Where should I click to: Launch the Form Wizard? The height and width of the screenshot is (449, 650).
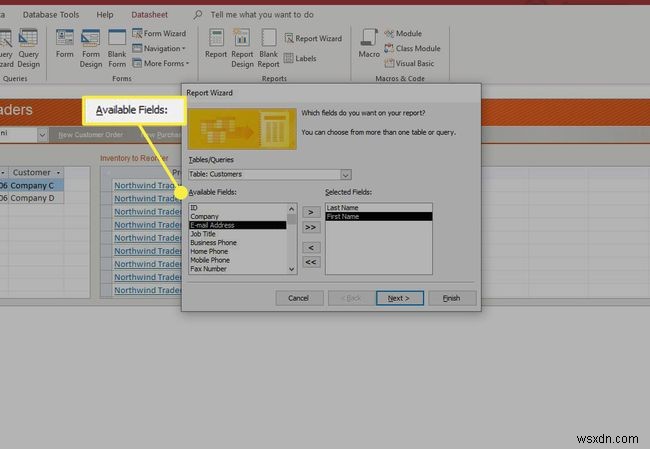click(x=159, y=33)
